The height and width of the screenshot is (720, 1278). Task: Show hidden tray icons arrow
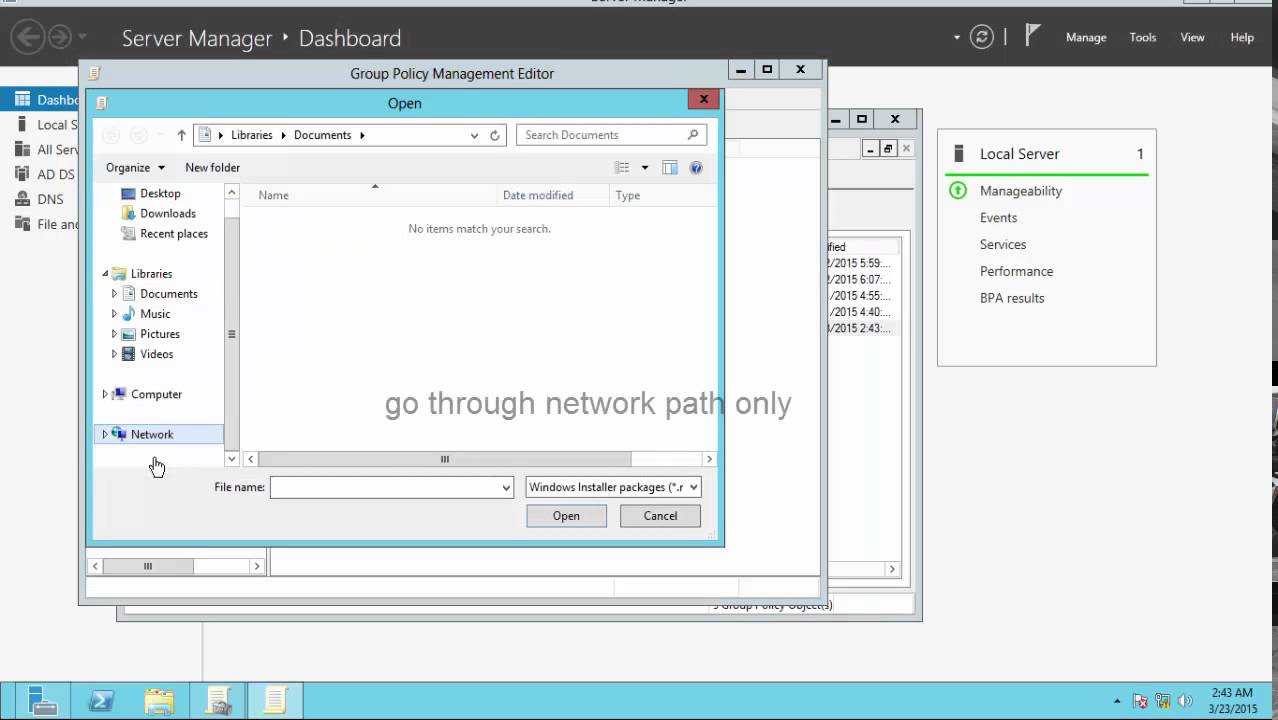click(1117, 701)
